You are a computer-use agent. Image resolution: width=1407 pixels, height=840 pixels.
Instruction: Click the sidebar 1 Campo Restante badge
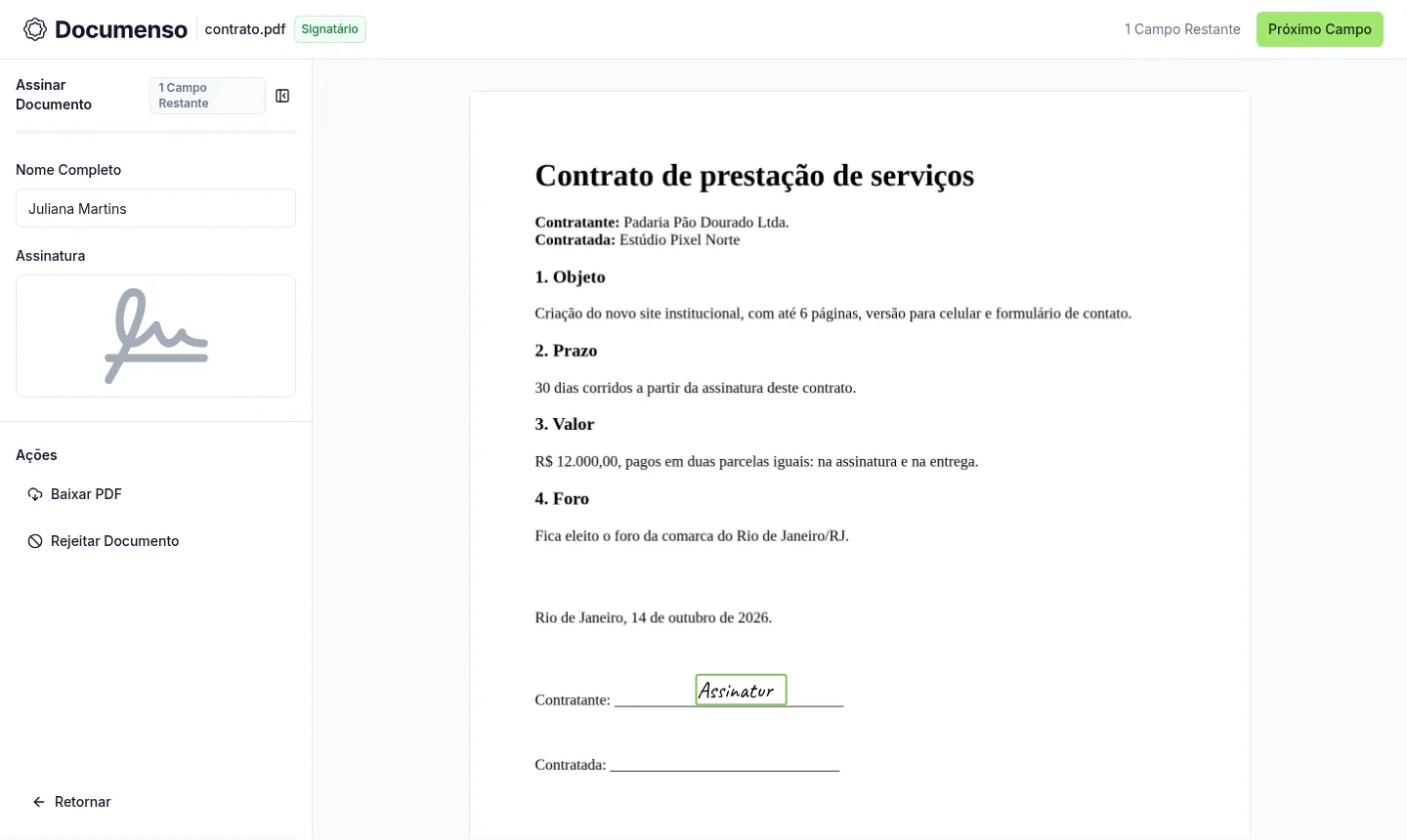point(207,96)
